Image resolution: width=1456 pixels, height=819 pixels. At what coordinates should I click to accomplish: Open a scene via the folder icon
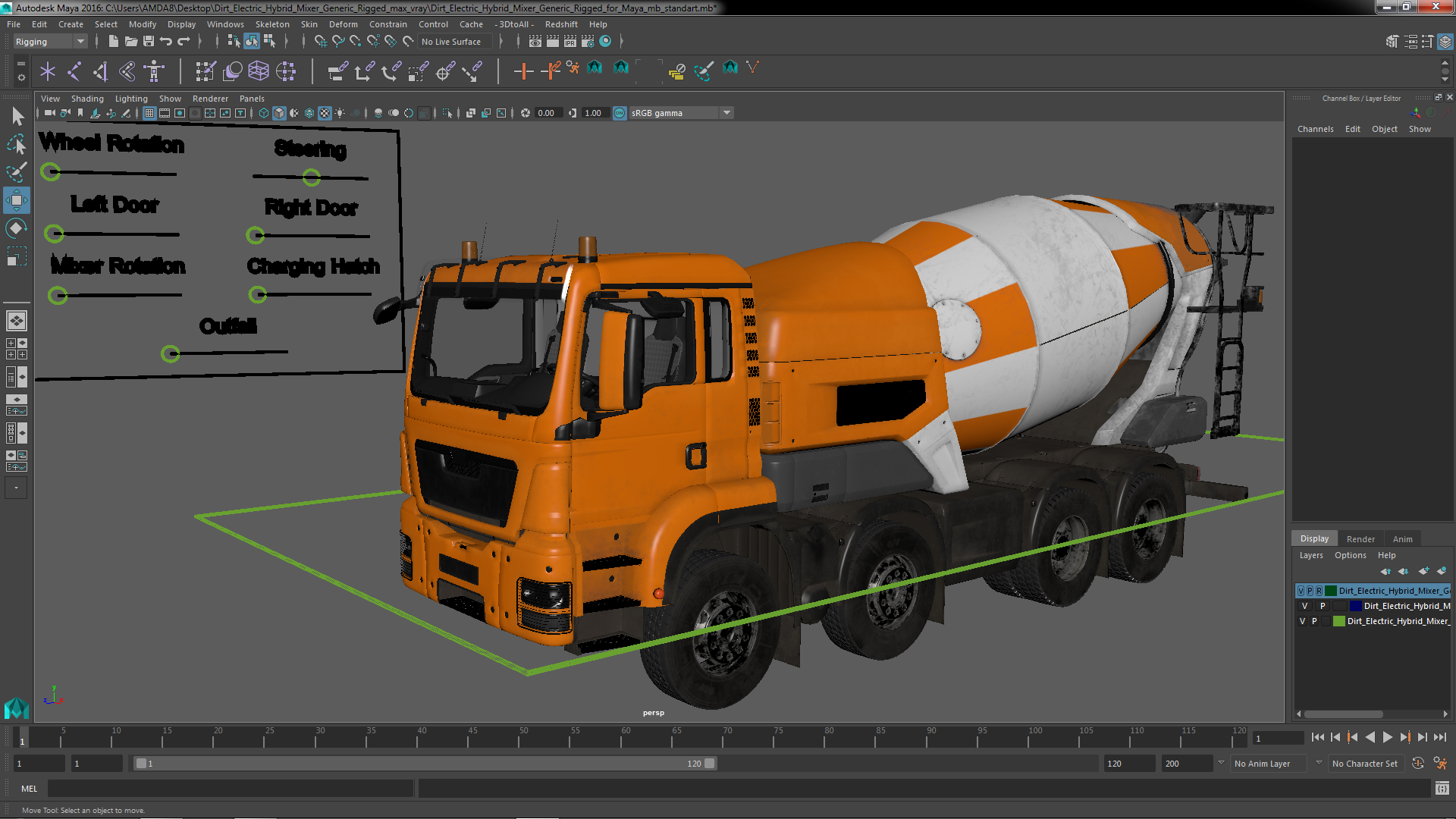point(131,41)
